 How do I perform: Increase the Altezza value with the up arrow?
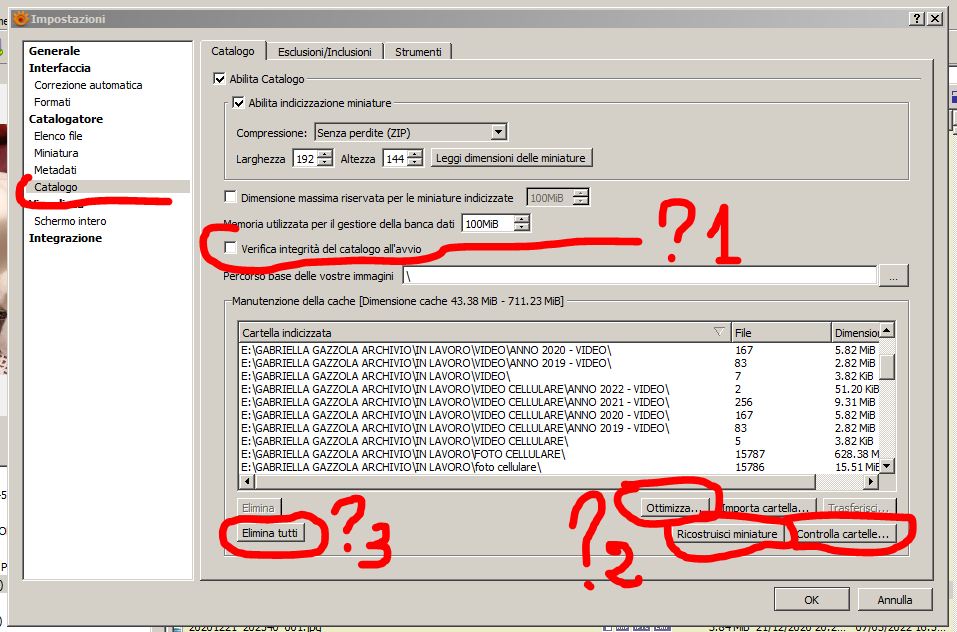[x=415, y=154]
